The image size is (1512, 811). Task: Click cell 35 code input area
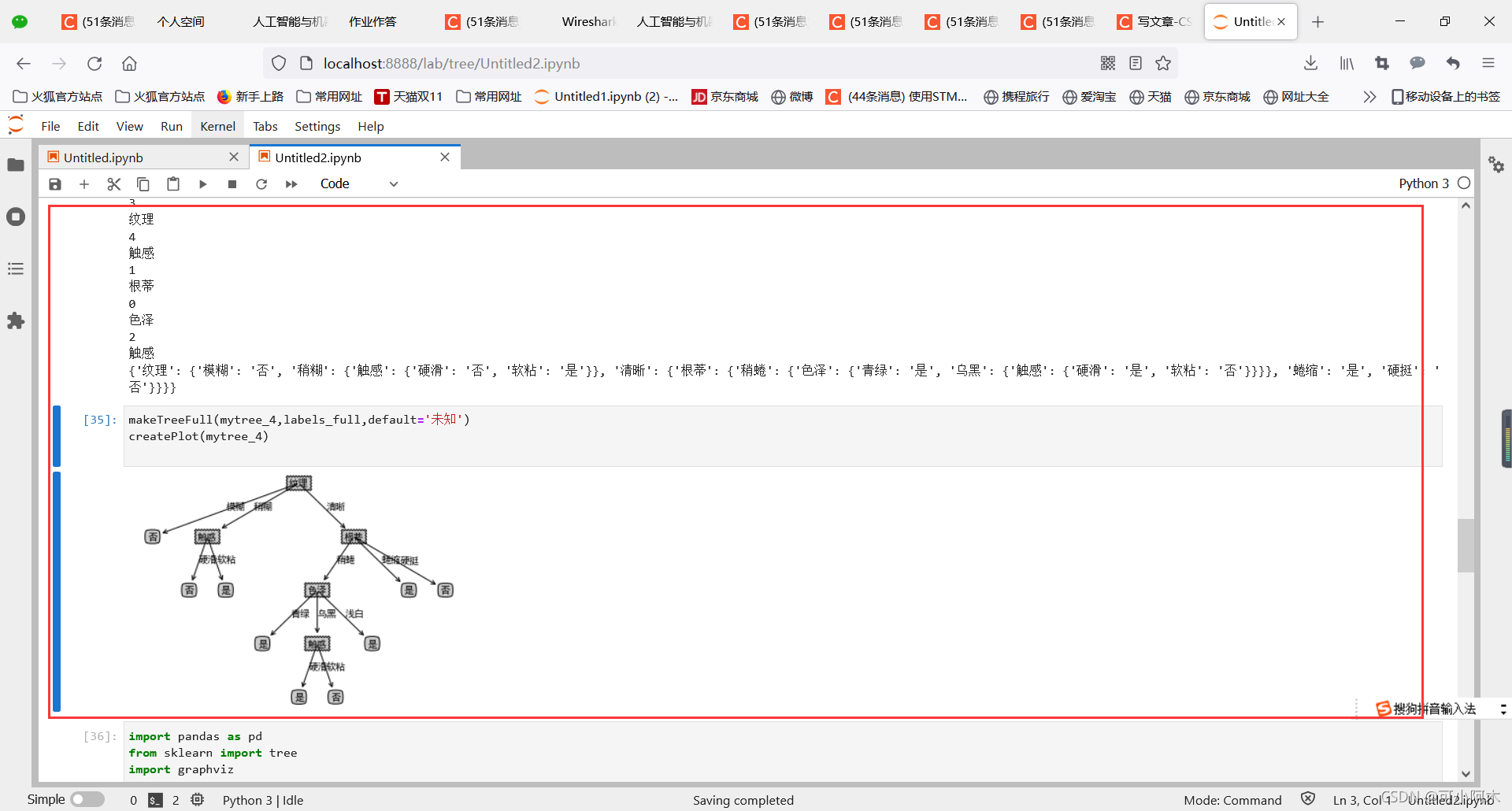(783, 436)
